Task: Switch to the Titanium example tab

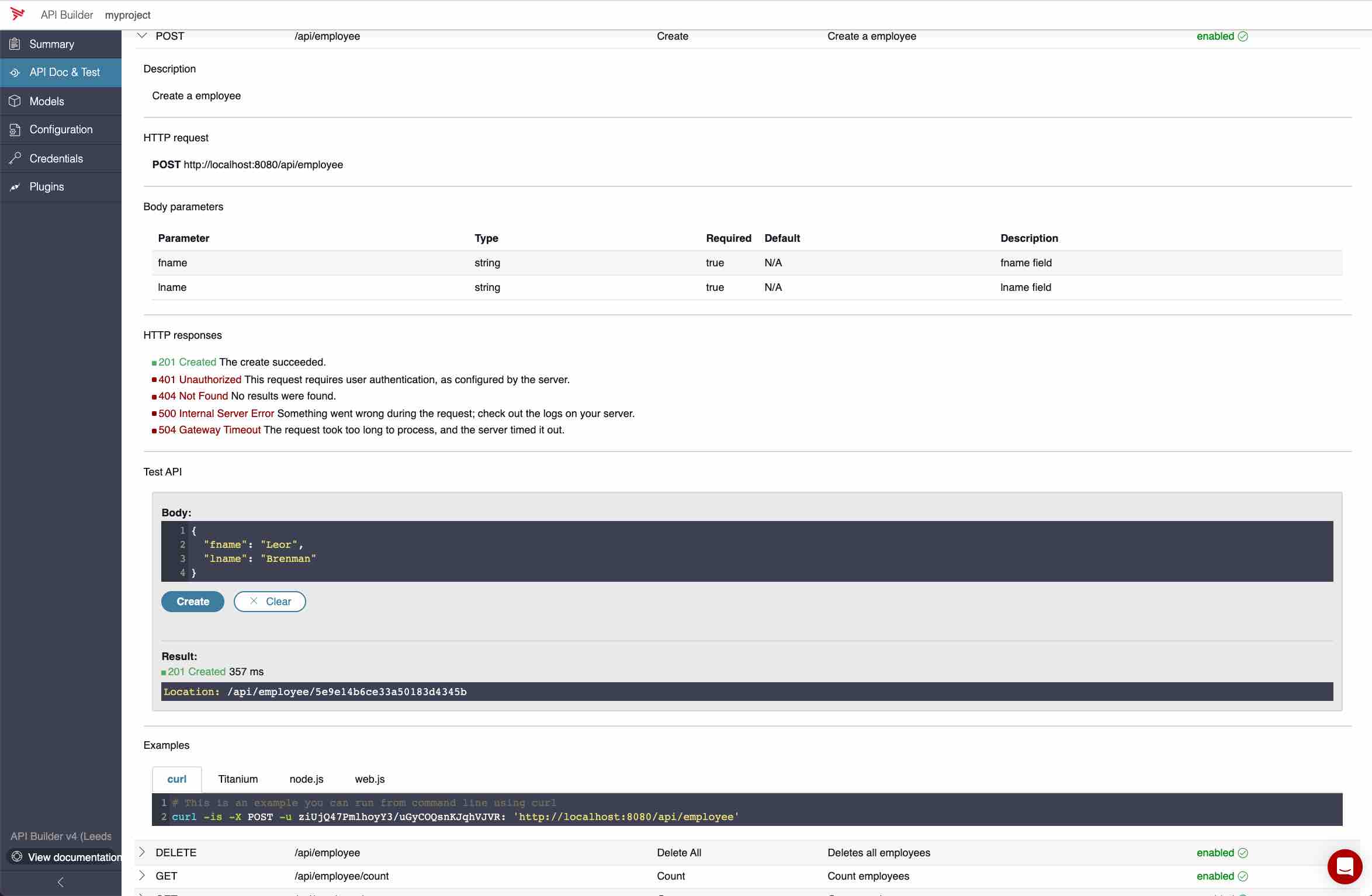Action: coord(238,779)
